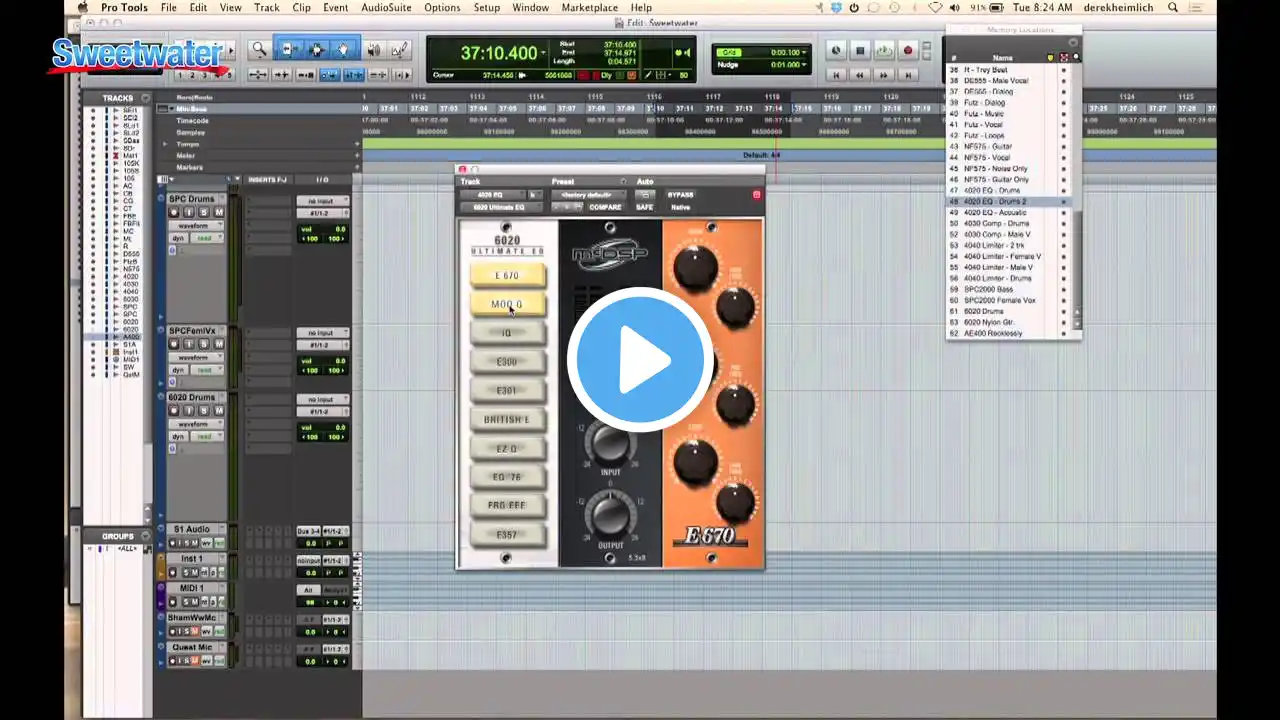The image size is (1280, 720).
Task: Select the Selector tool
Action: coord(316,49)
